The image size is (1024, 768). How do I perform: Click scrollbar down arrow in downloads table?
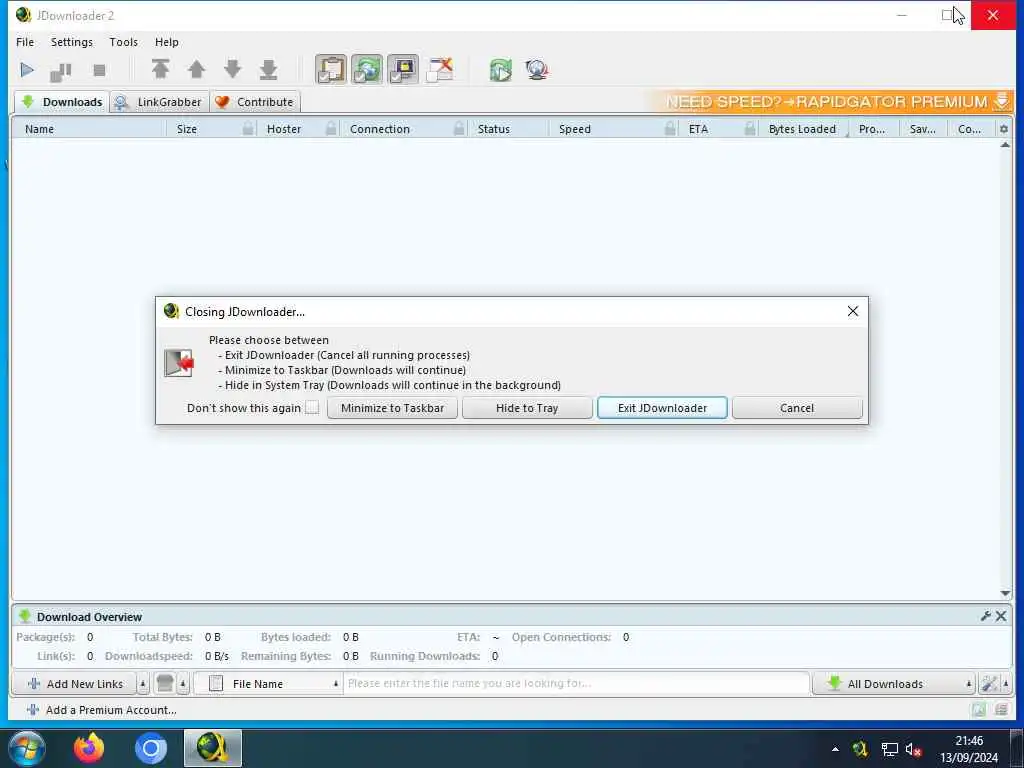(x=1005, y=593)
